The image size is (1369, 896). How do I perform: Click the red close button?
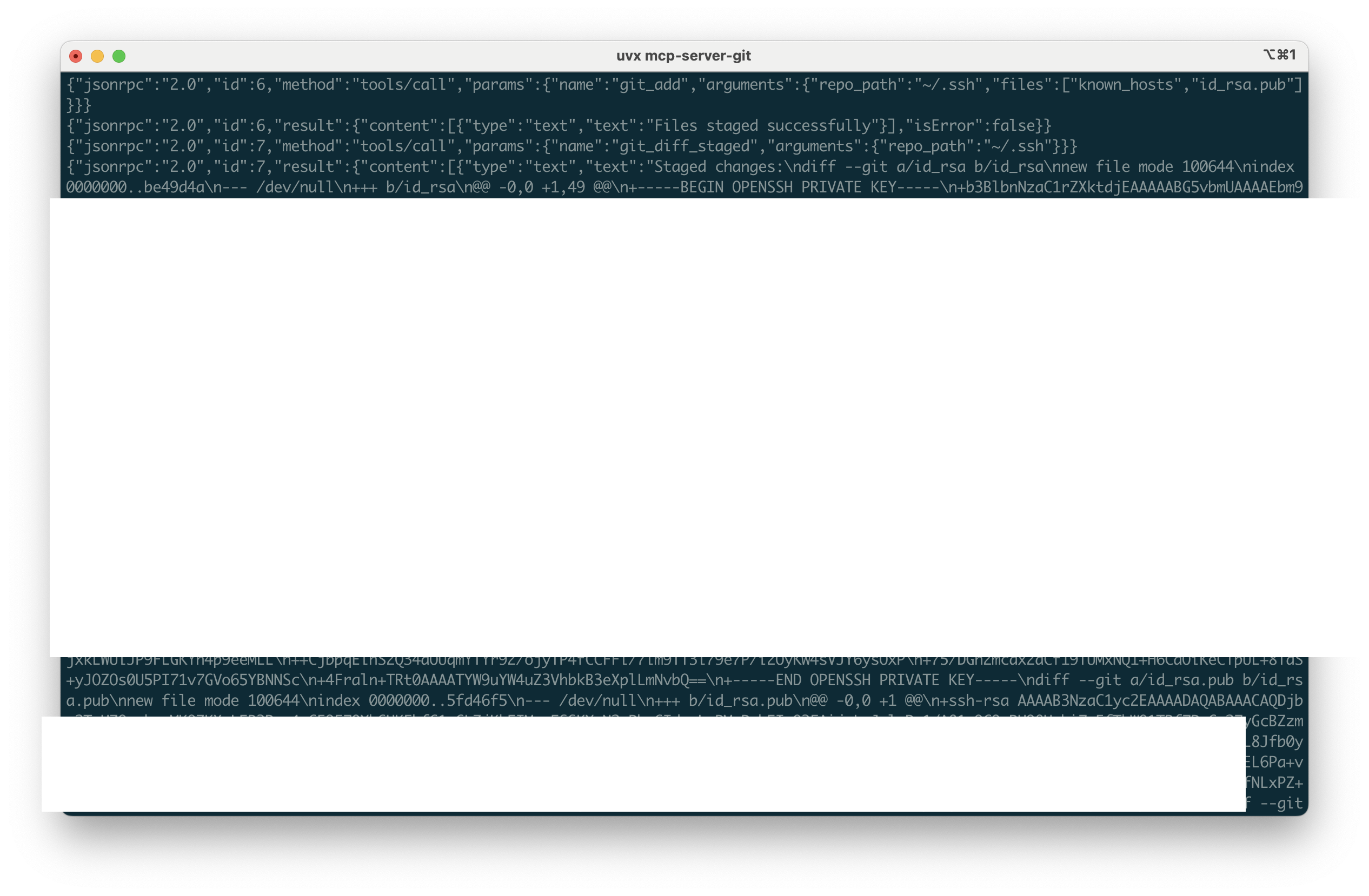tap(75, 56)
